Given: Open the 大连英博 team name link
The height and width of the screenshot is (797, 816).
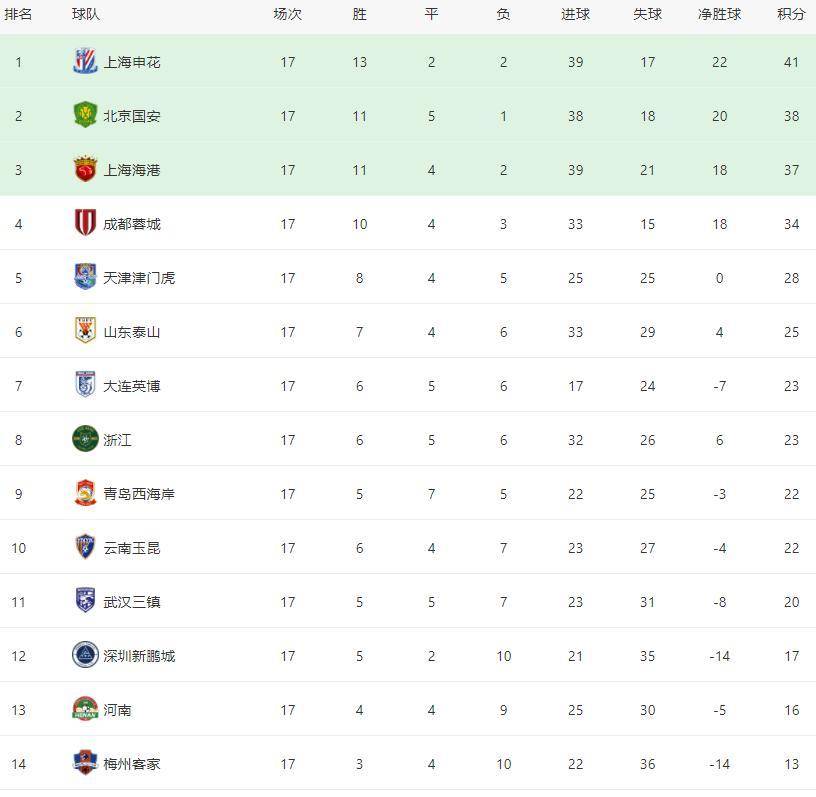Looking at the screenshot, I should [x=131, y=386].
